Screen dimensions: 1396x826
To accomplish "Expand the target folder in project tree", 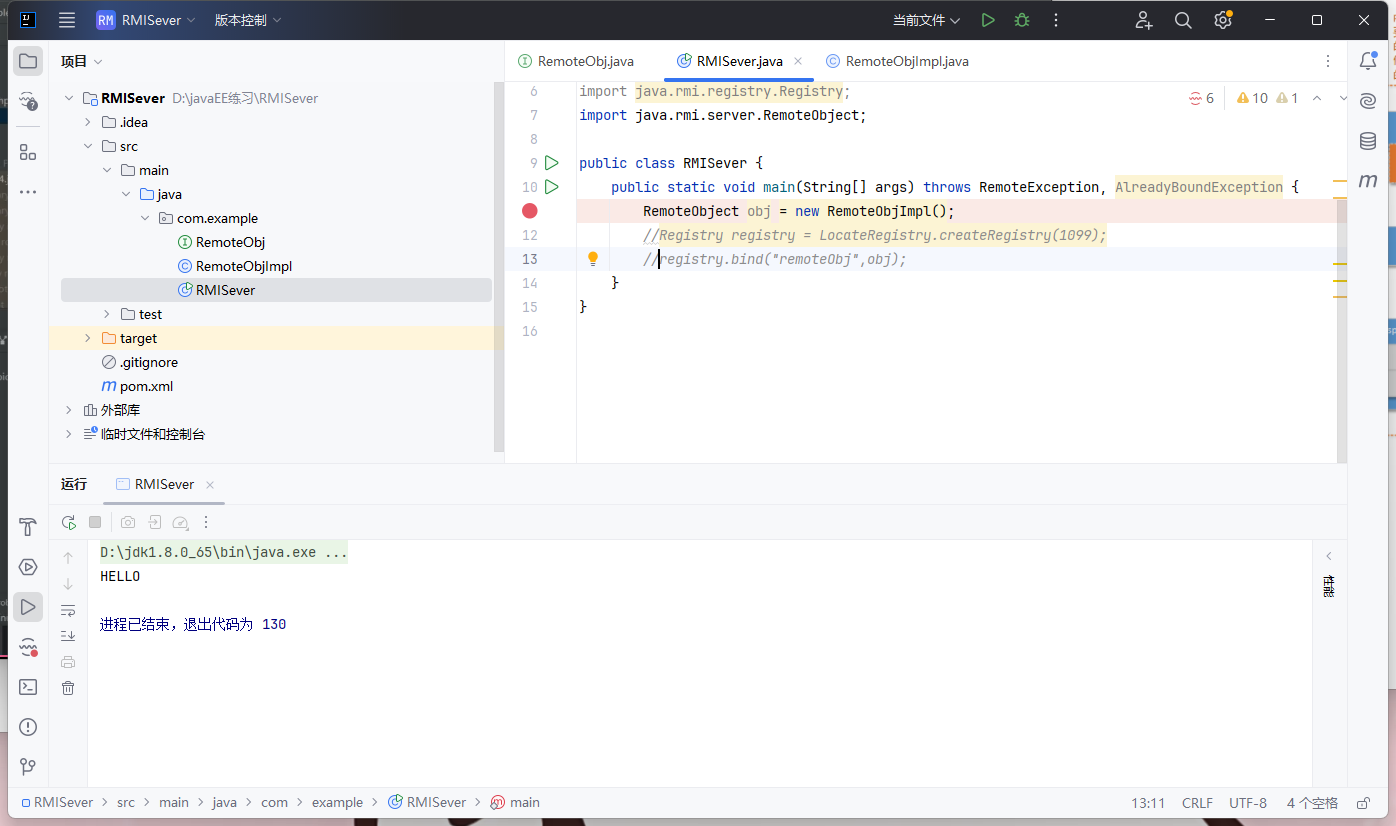I will click(88, 338).
